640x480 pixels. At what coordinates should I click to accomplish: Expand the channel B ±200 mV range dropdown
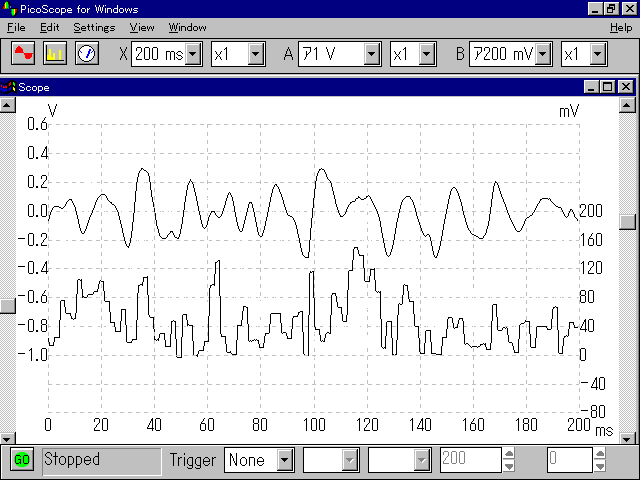(x=543, y=53)
